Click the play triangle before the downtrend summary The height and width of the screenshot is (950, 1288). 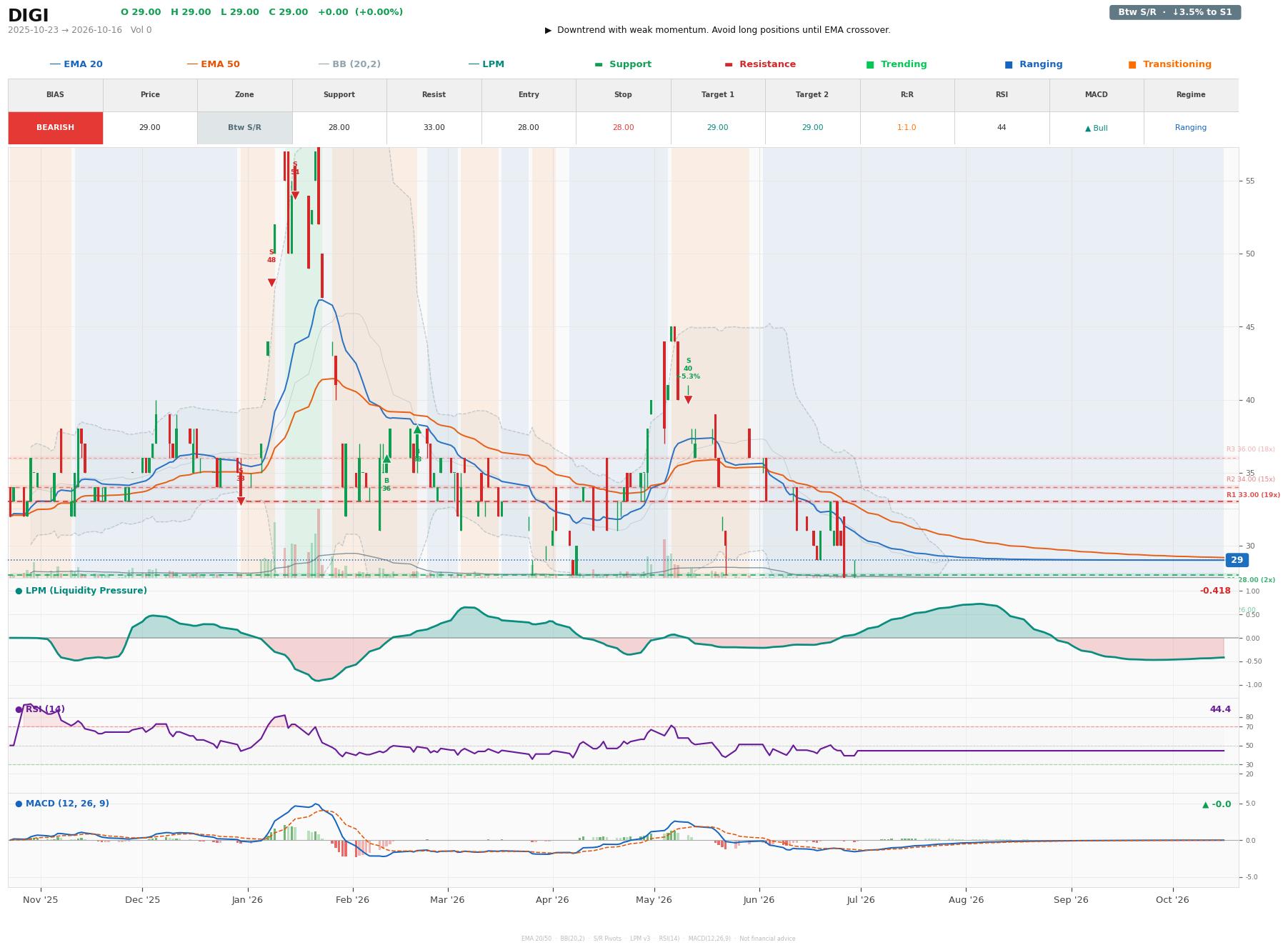(548, 30)
